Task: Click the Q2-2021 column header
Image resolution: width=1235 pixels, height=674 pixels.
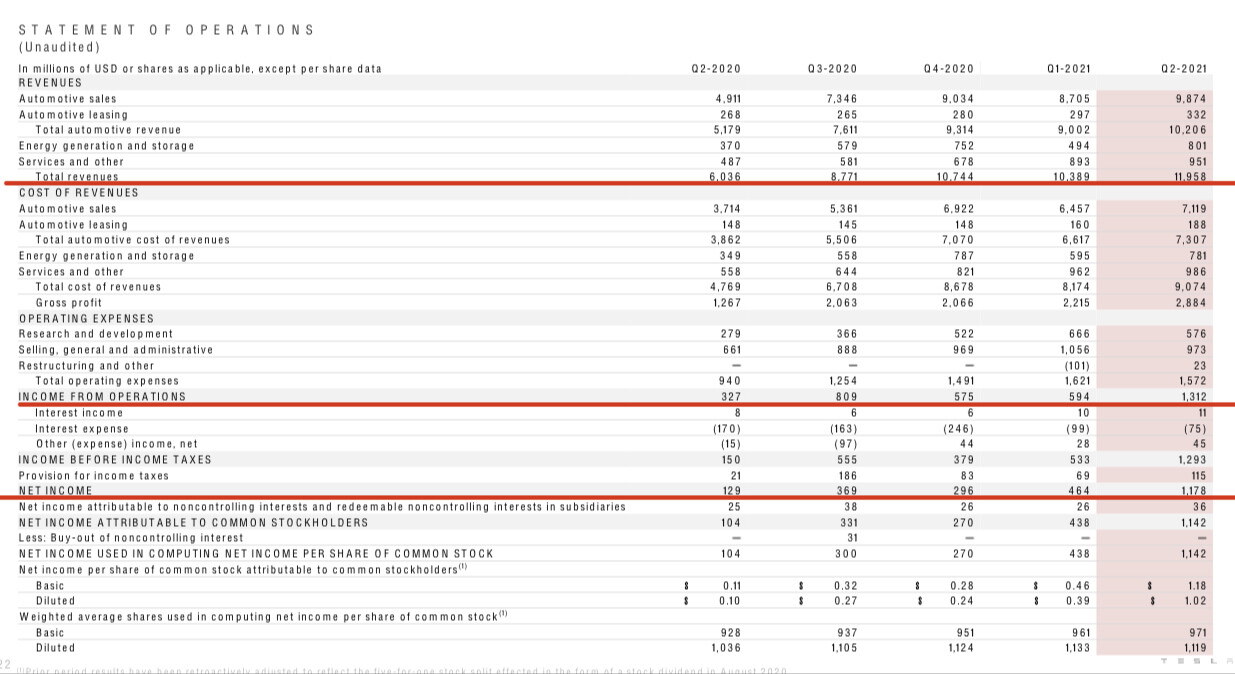Action: point(1183,68)
